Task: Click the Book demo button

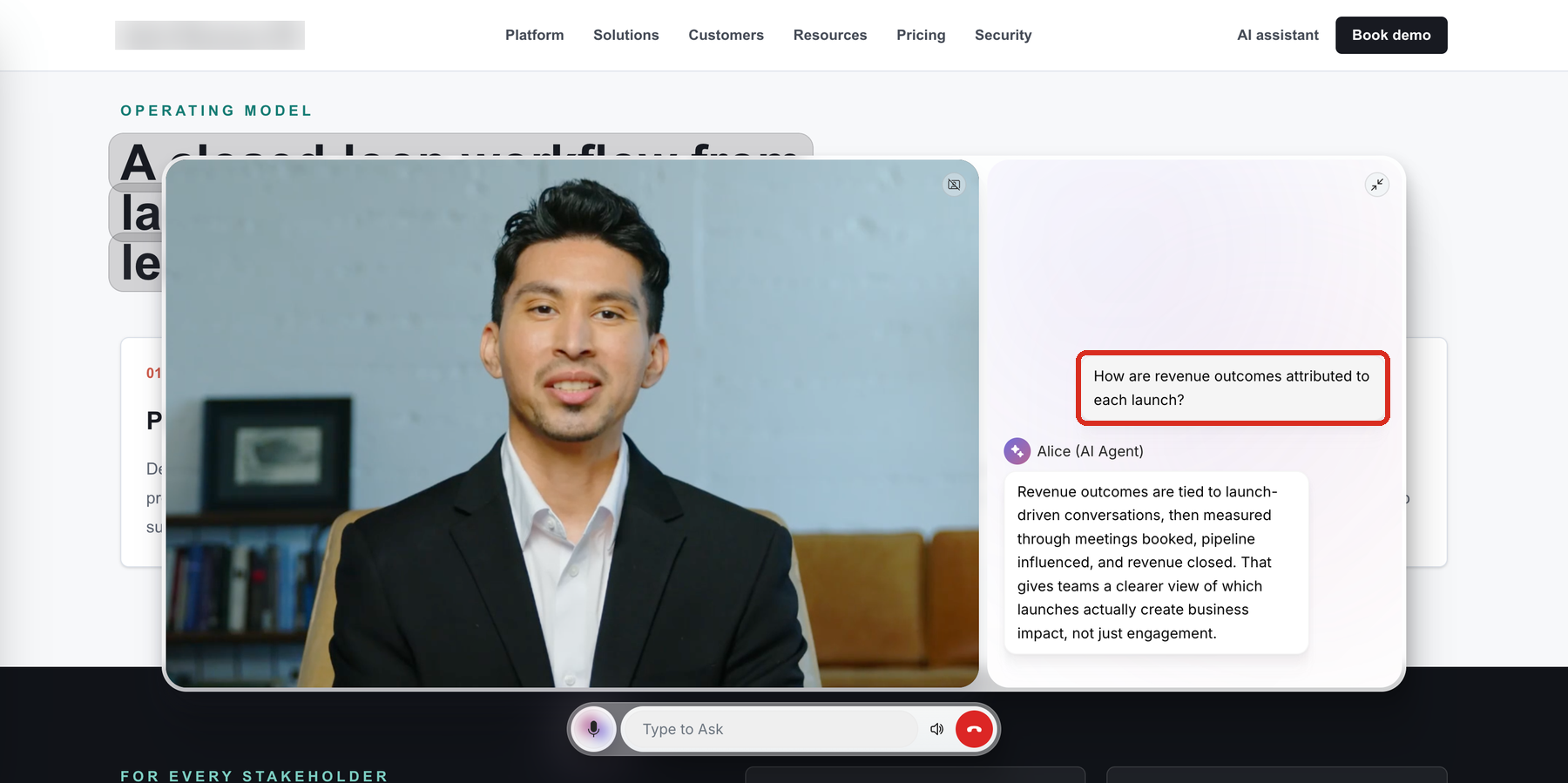Action: click(x=1391, y=35)
